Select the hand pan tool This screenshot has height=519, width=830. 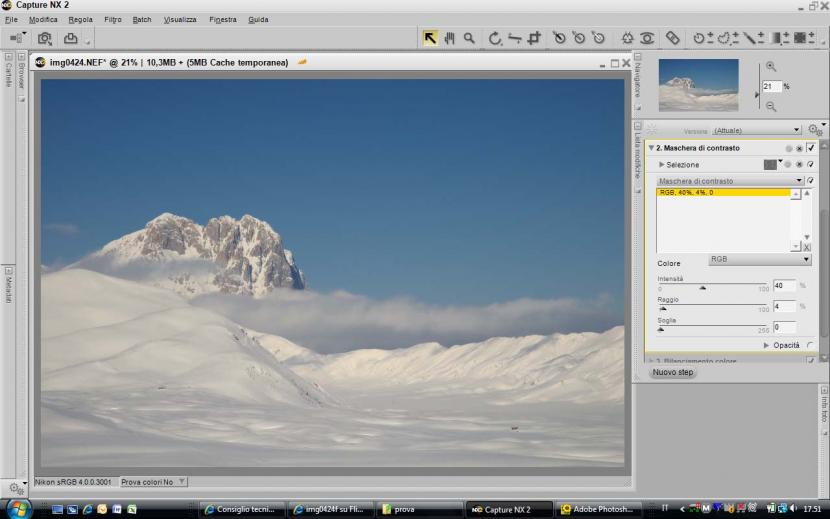coord(449,38)
